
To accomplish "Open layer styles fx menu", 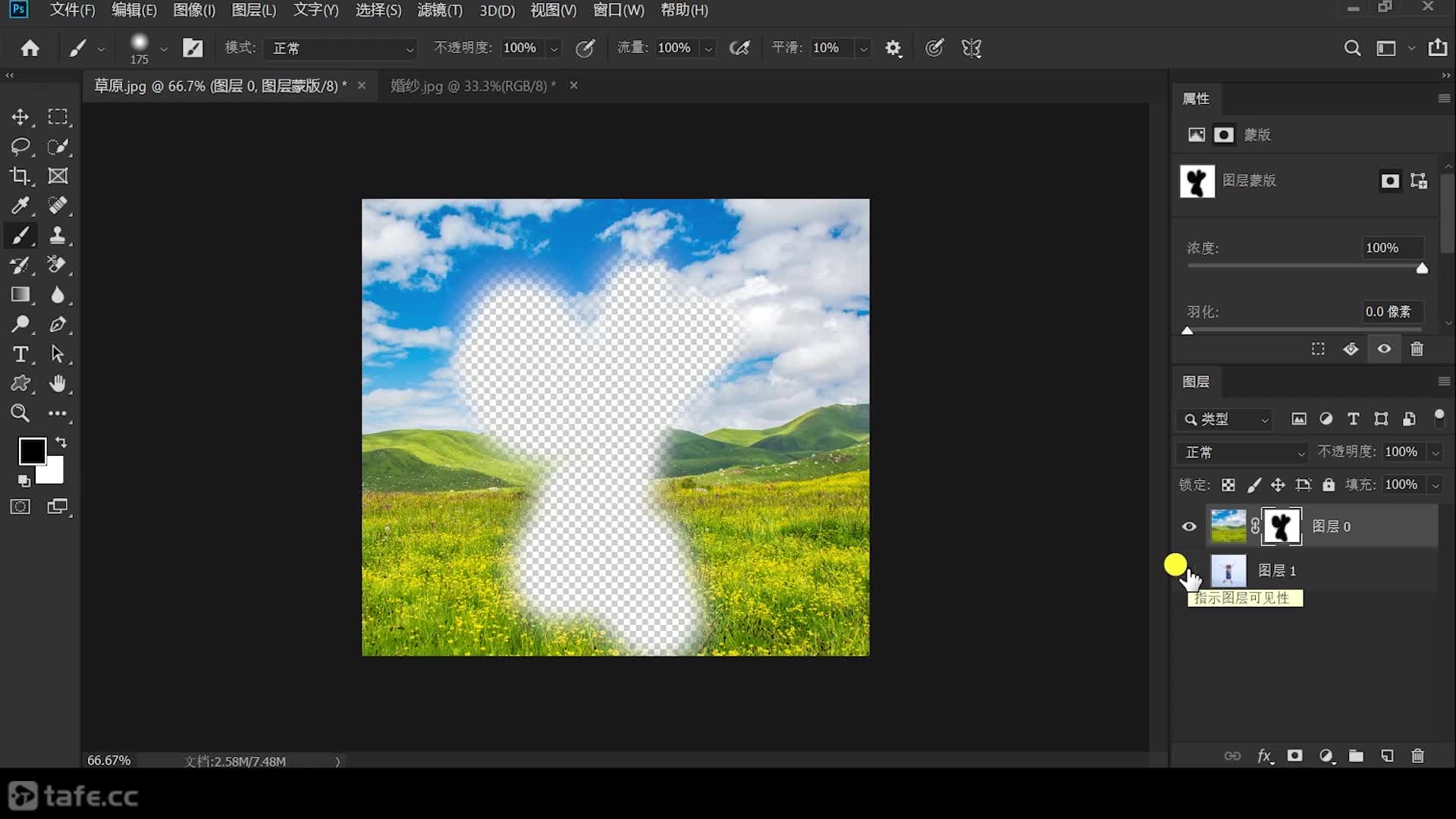I will click(x=1265, y=756).
